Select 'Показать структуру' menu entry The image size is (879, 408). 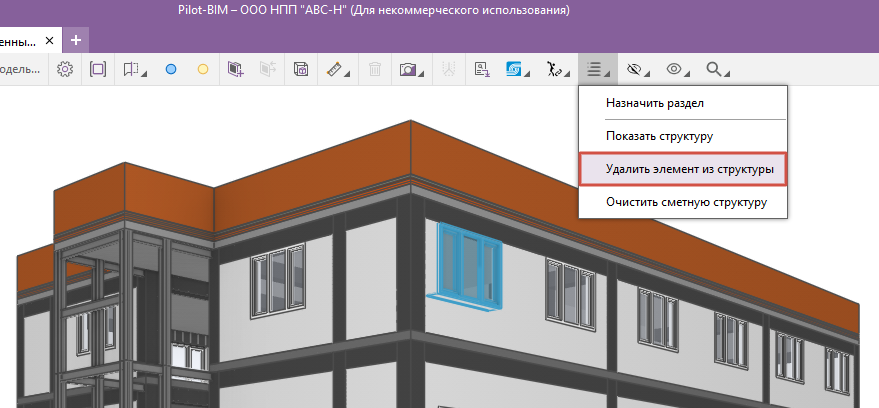pos(683,136)
